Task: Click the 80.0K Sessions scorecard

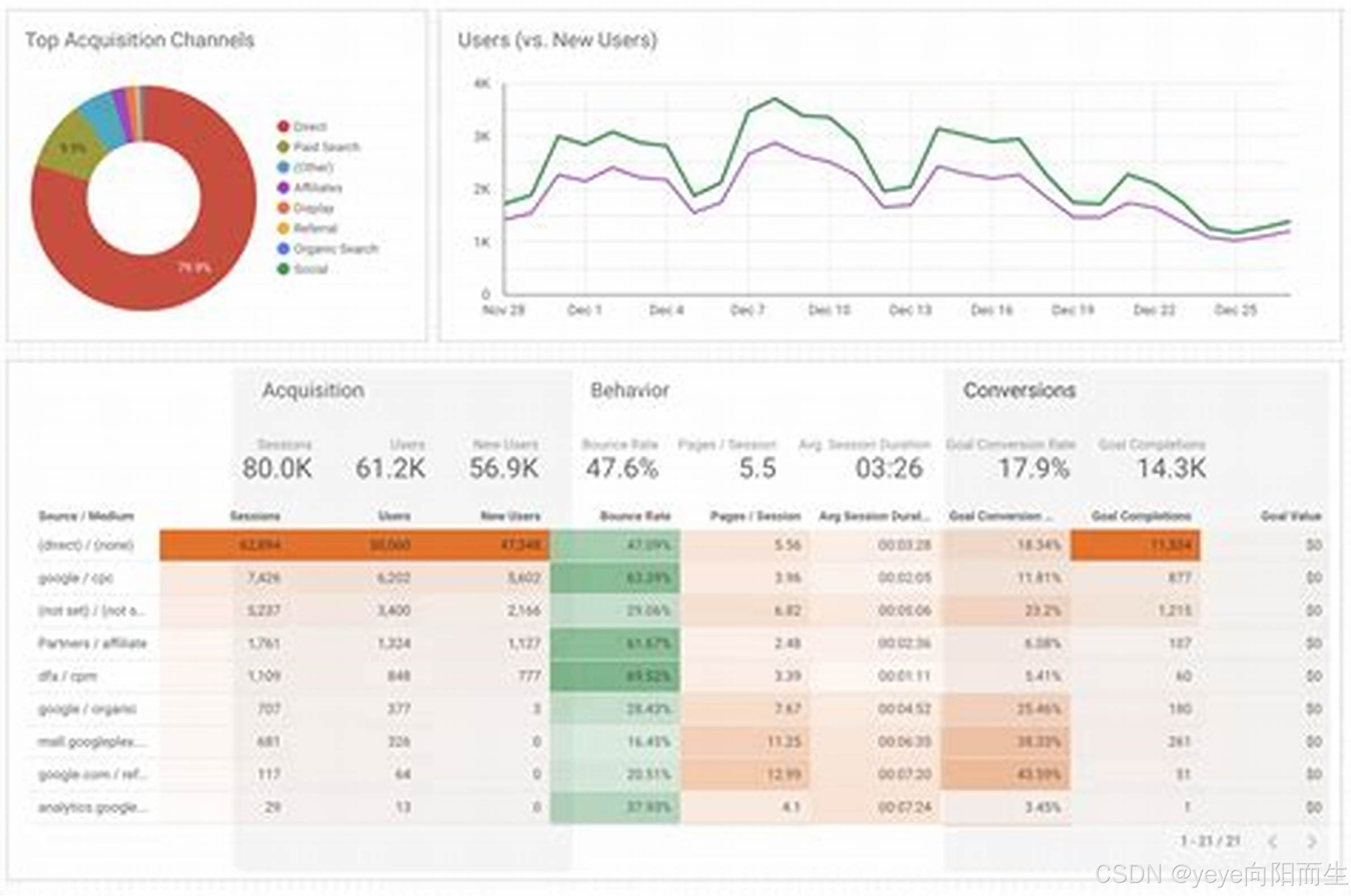Action: [277, 468]
